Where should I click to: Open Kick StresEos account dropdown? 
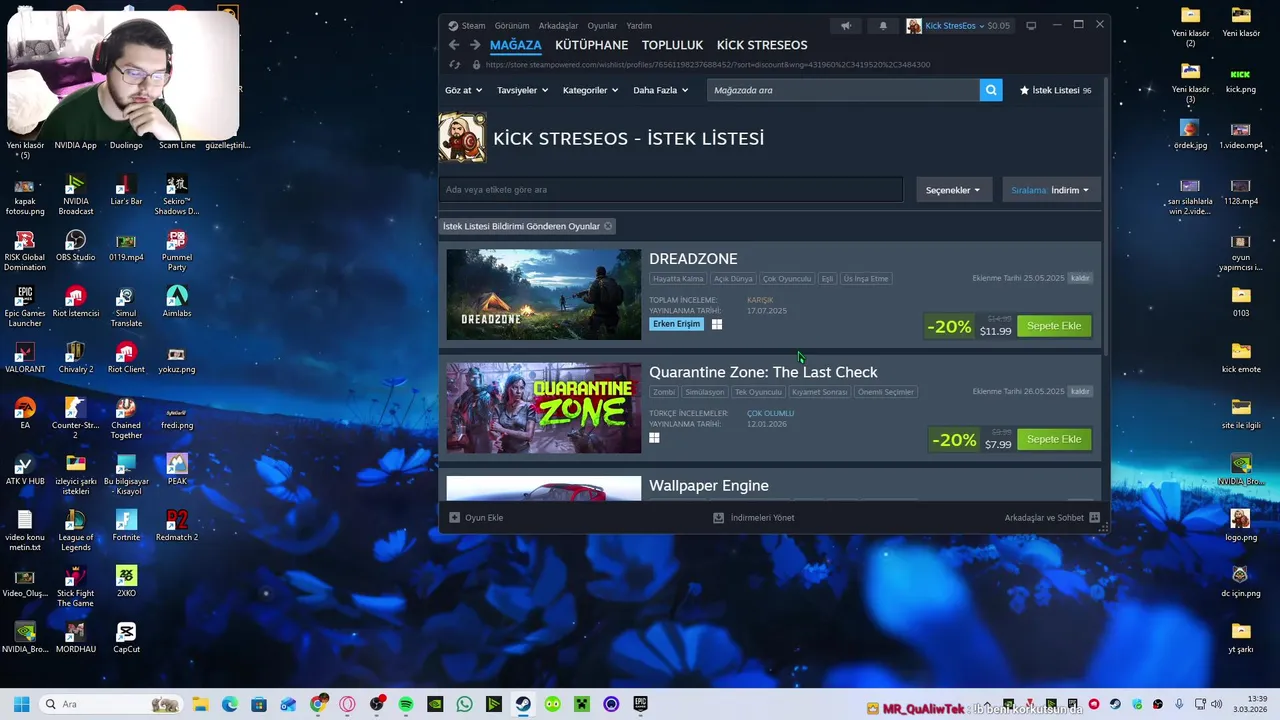(x=958, y=26)
